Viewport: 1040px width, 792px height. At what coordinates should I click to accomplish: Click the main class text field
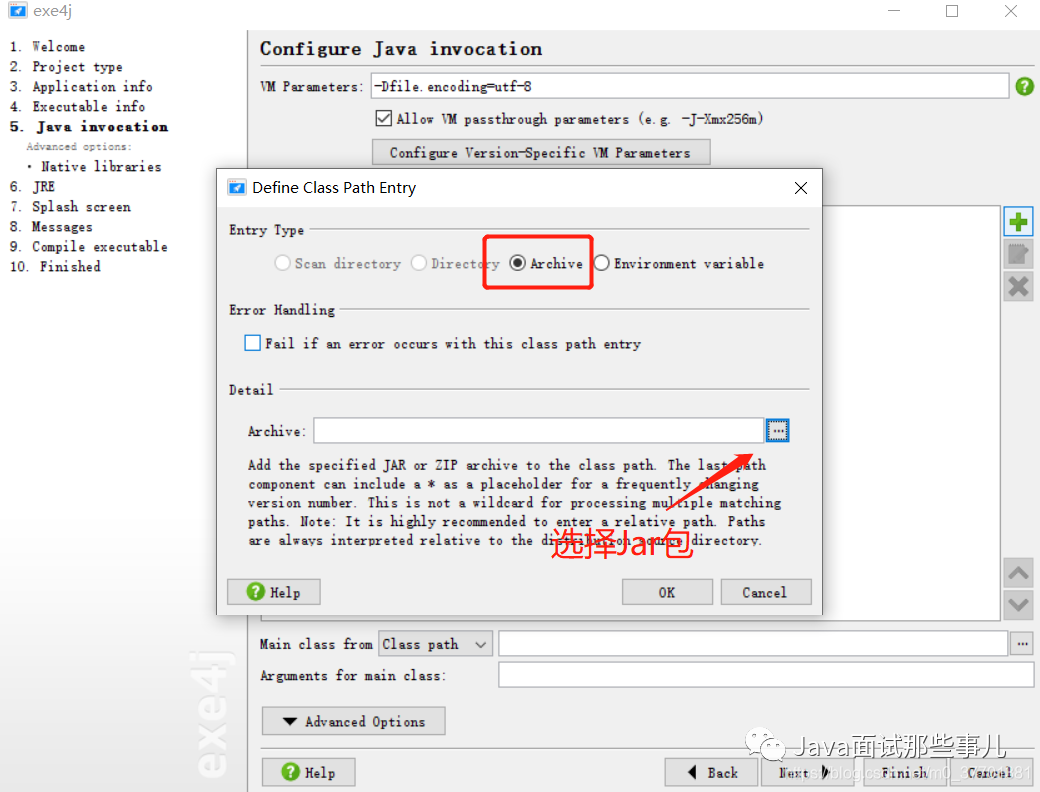(753, 643)
